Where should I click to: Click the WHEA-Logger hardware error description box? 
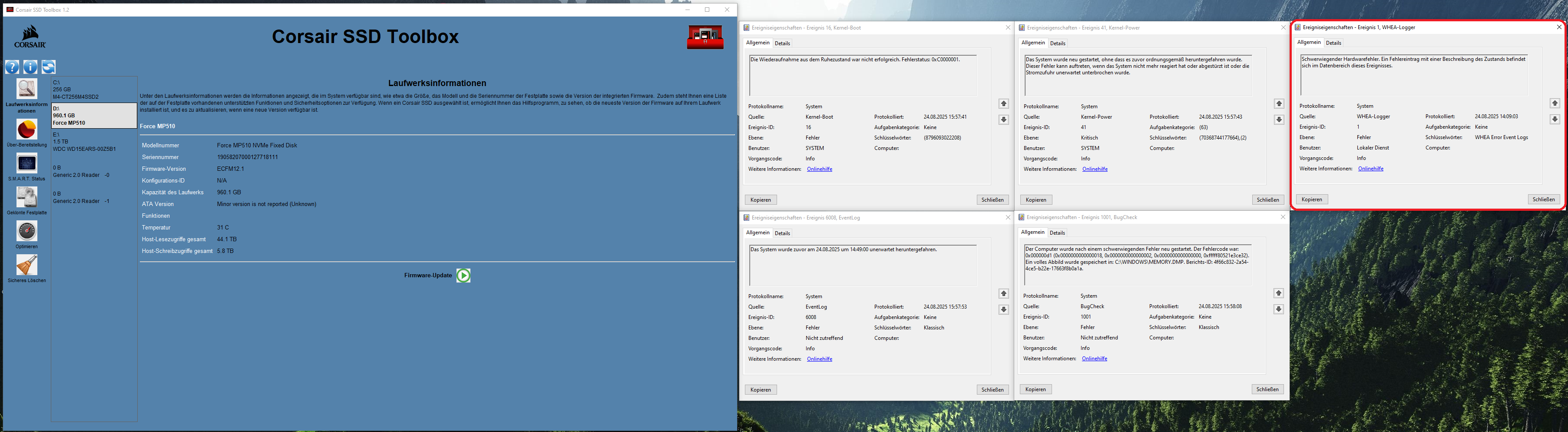pyautogui.click(x=1414, y=74)
